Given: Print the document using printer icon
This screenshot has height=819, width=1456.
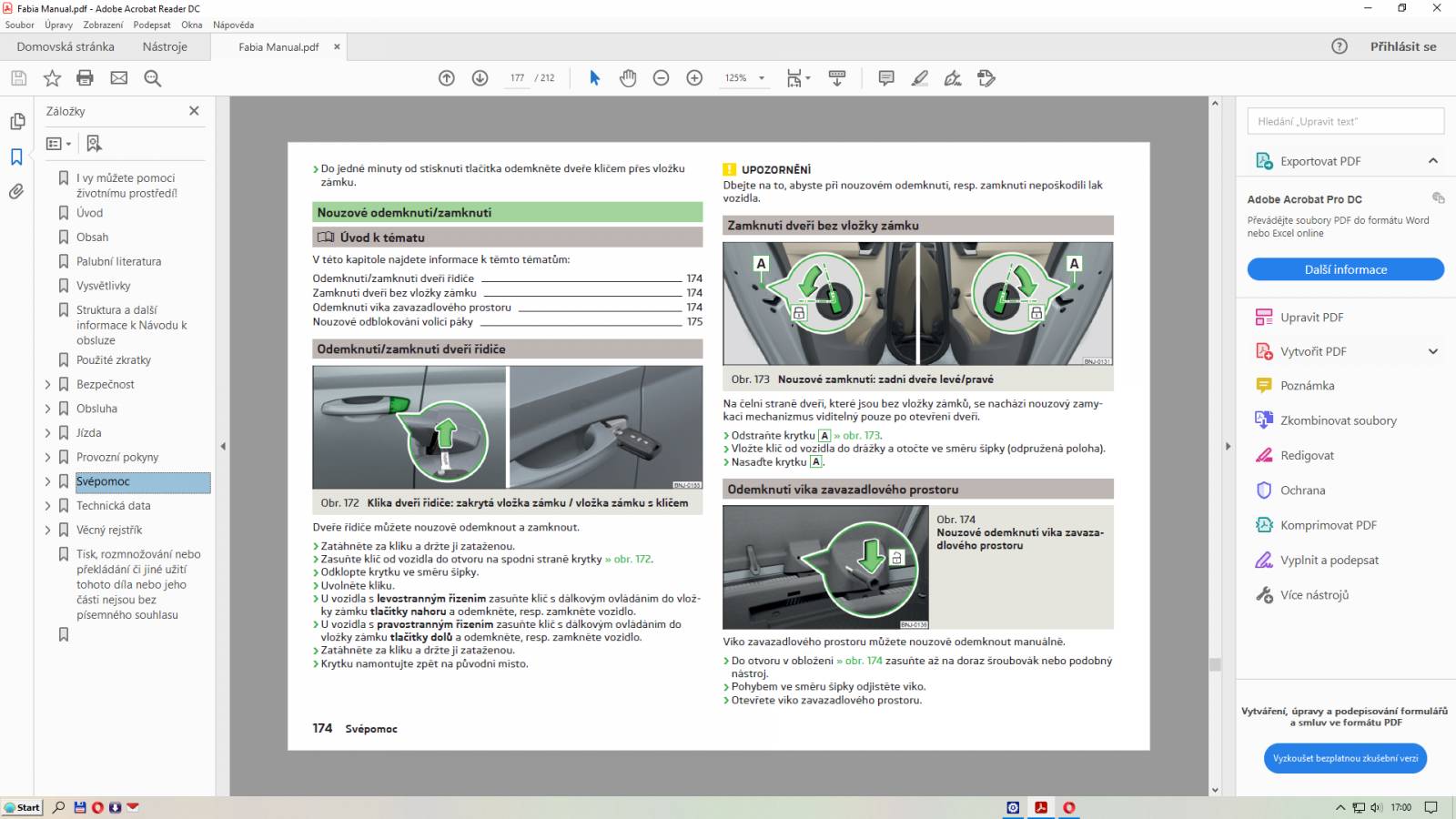Looking at the screenshot, I should coord(85,78).
